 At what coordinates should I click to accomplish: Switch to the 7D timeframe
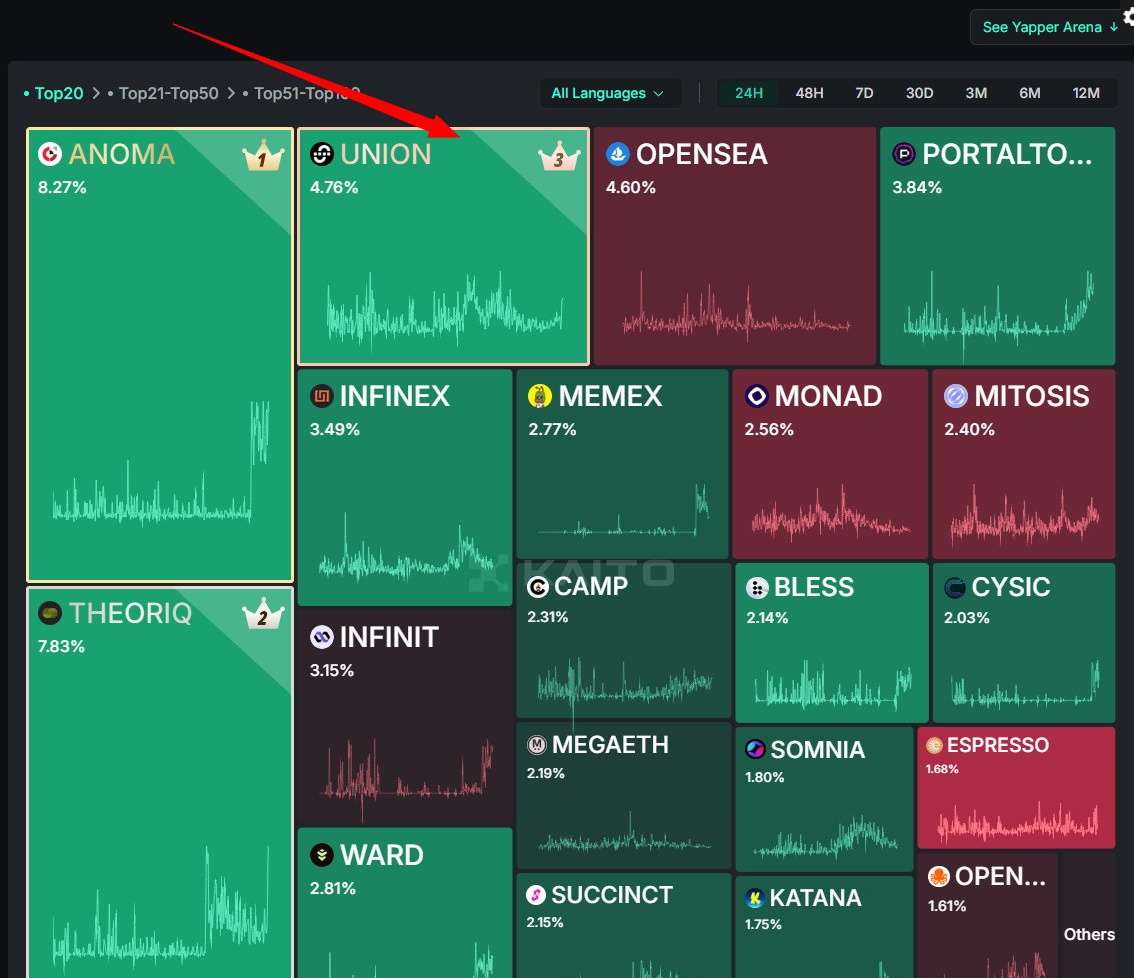864,93
